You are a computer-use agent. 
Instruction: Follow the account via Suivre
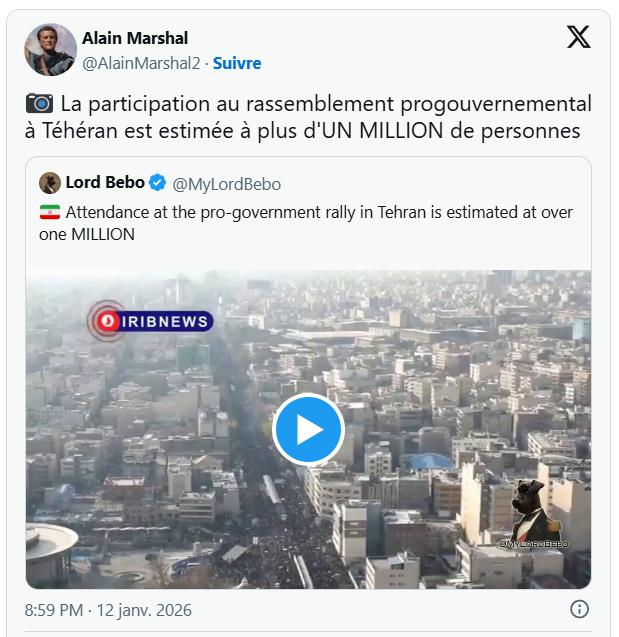237,63
